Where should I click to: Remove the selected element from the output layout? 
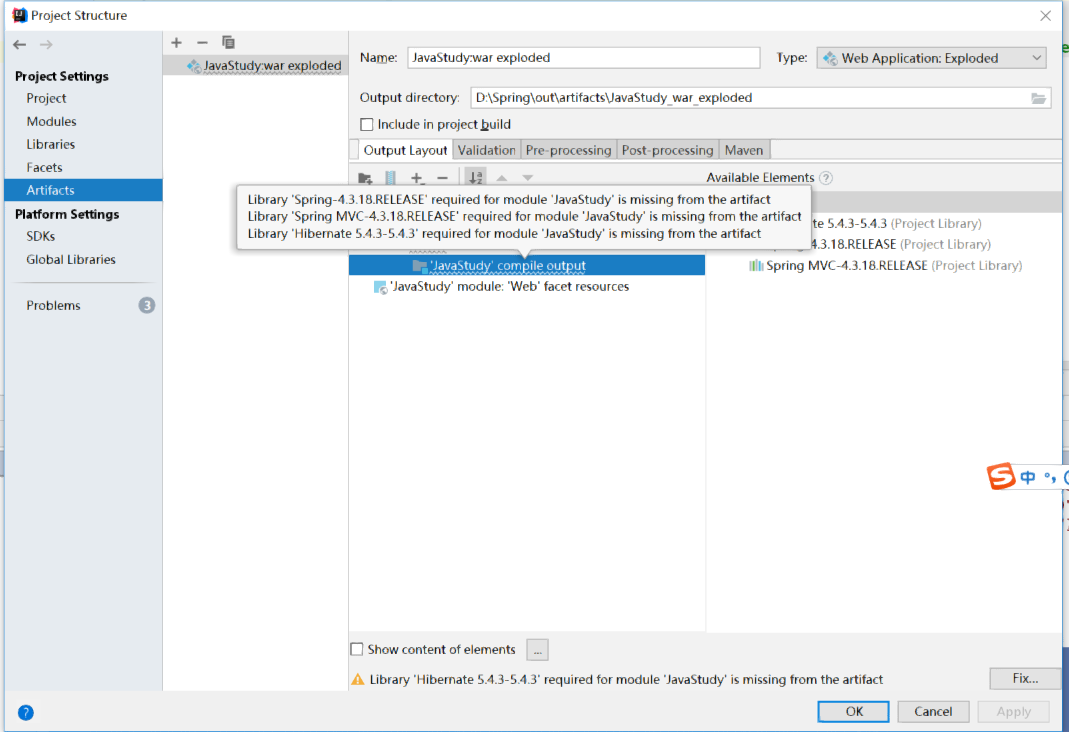442,179
